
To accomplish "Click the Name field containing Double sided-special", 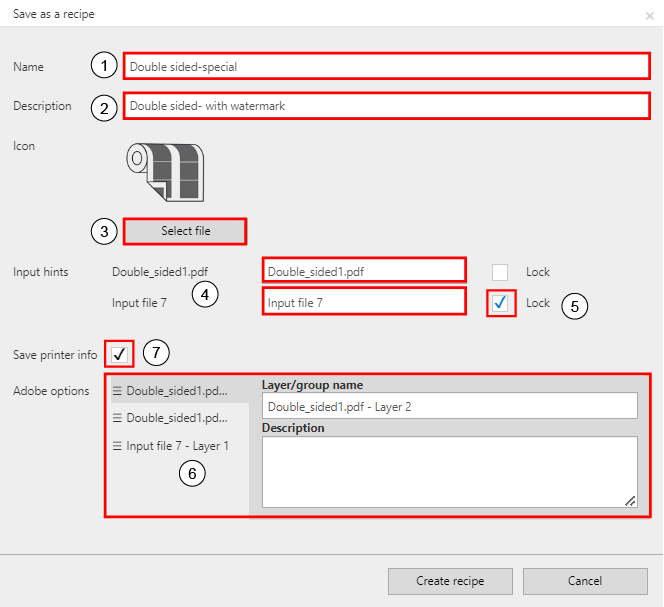I will 386,67.
